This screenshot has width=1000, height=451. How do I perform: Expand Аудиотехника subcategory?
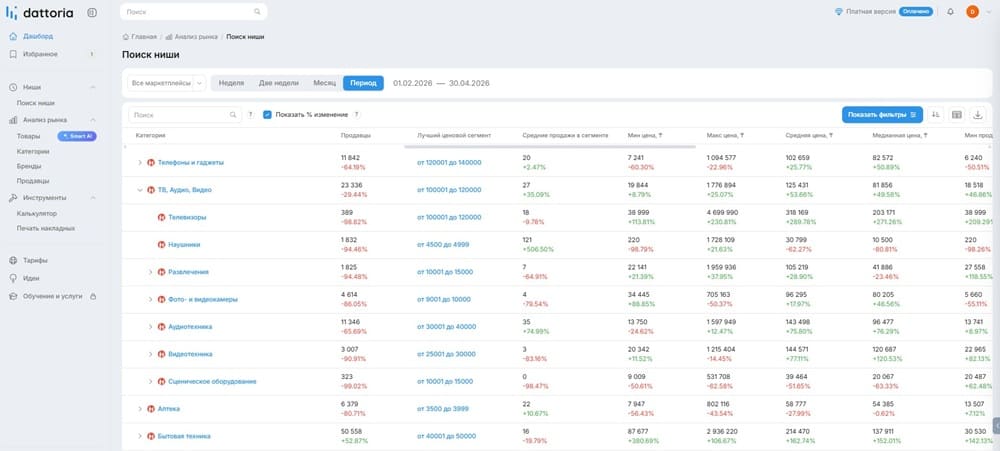(x=151, y=327)
